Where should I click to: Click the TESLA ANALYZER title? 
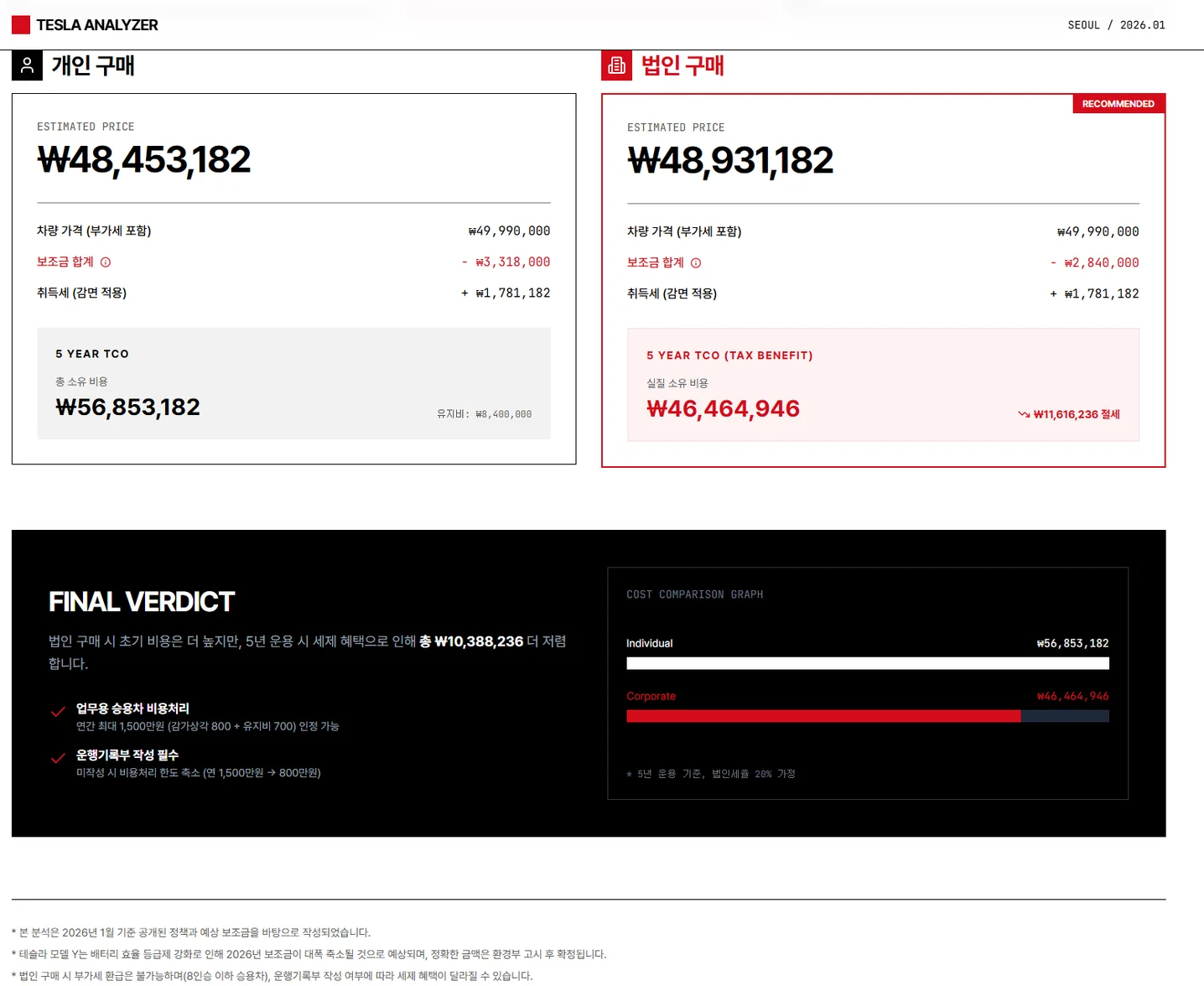click(x=97, y=25)
